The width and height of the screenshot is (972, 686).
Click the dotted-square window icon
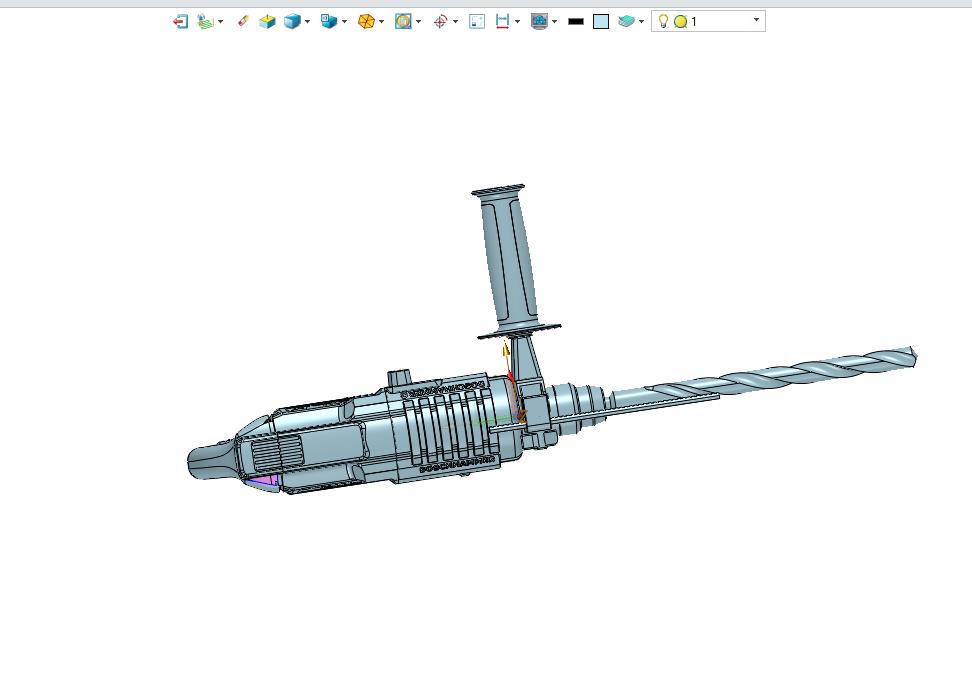[477, 22]
